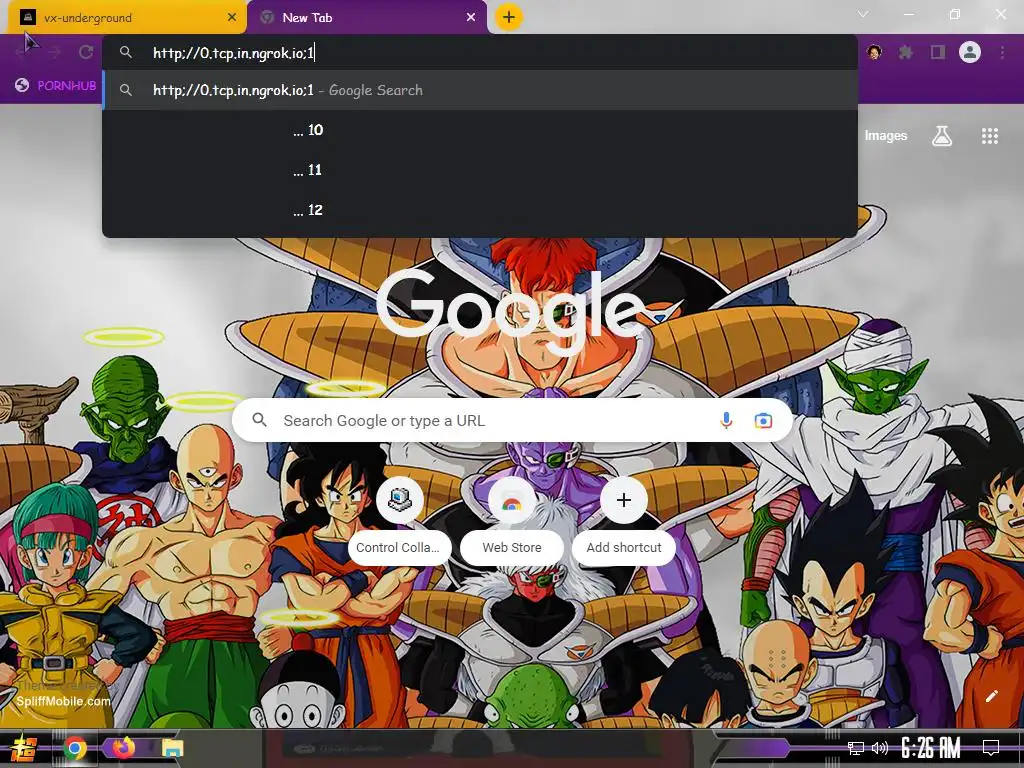This screenshot has height=768, width=1024.
Task: Open the Chrome profile avatar
Action: pos(970,52)
